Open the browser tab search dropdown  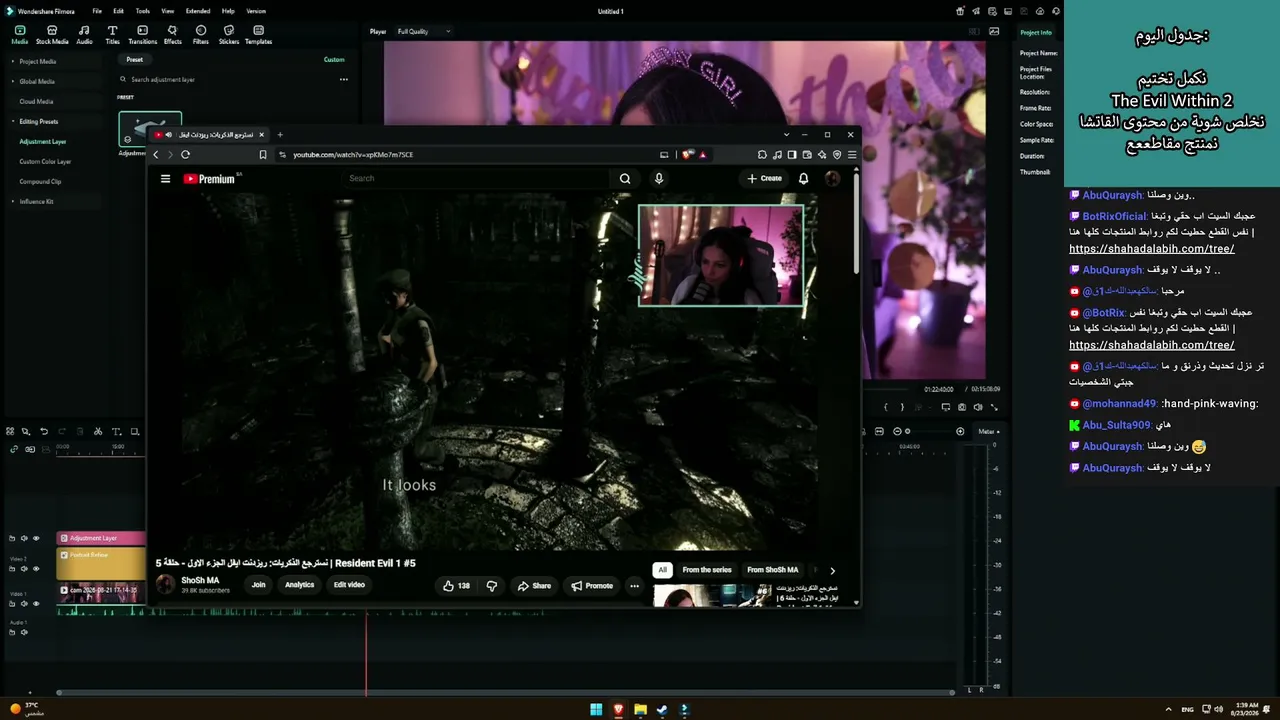tap(786, 135)
